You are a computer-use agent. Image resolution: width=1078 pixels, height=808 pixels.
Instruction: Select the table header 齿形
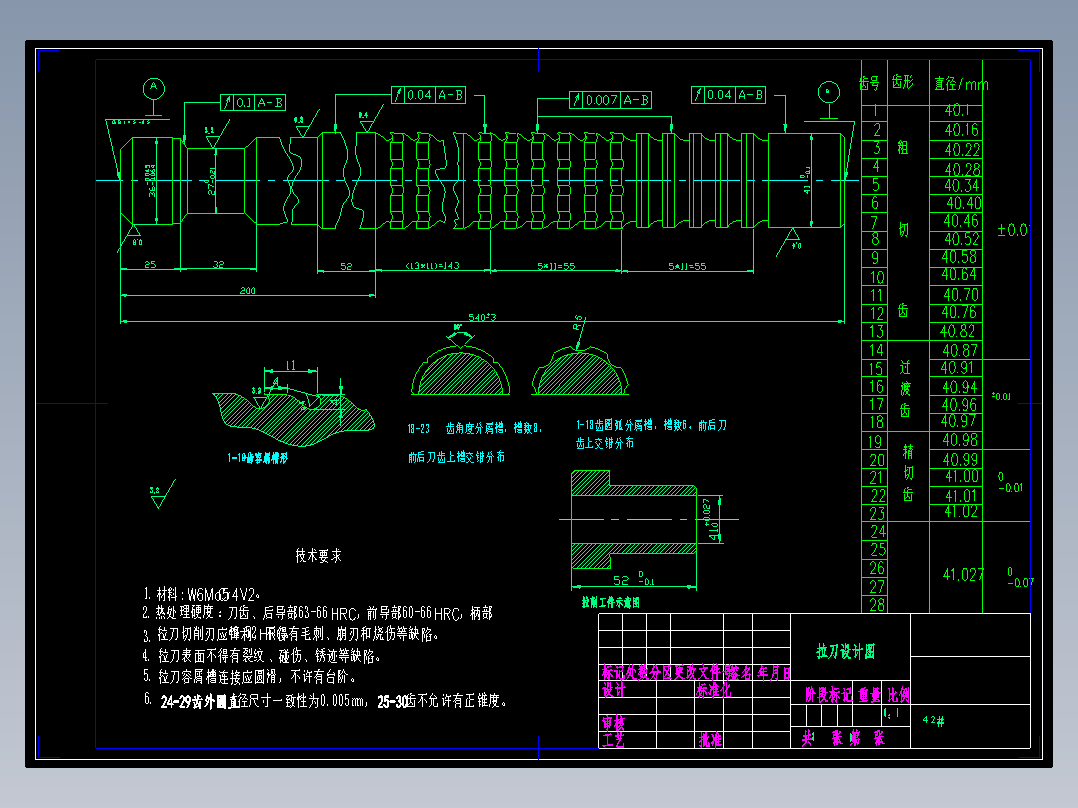pyautogui.click(x=903, y=82)
